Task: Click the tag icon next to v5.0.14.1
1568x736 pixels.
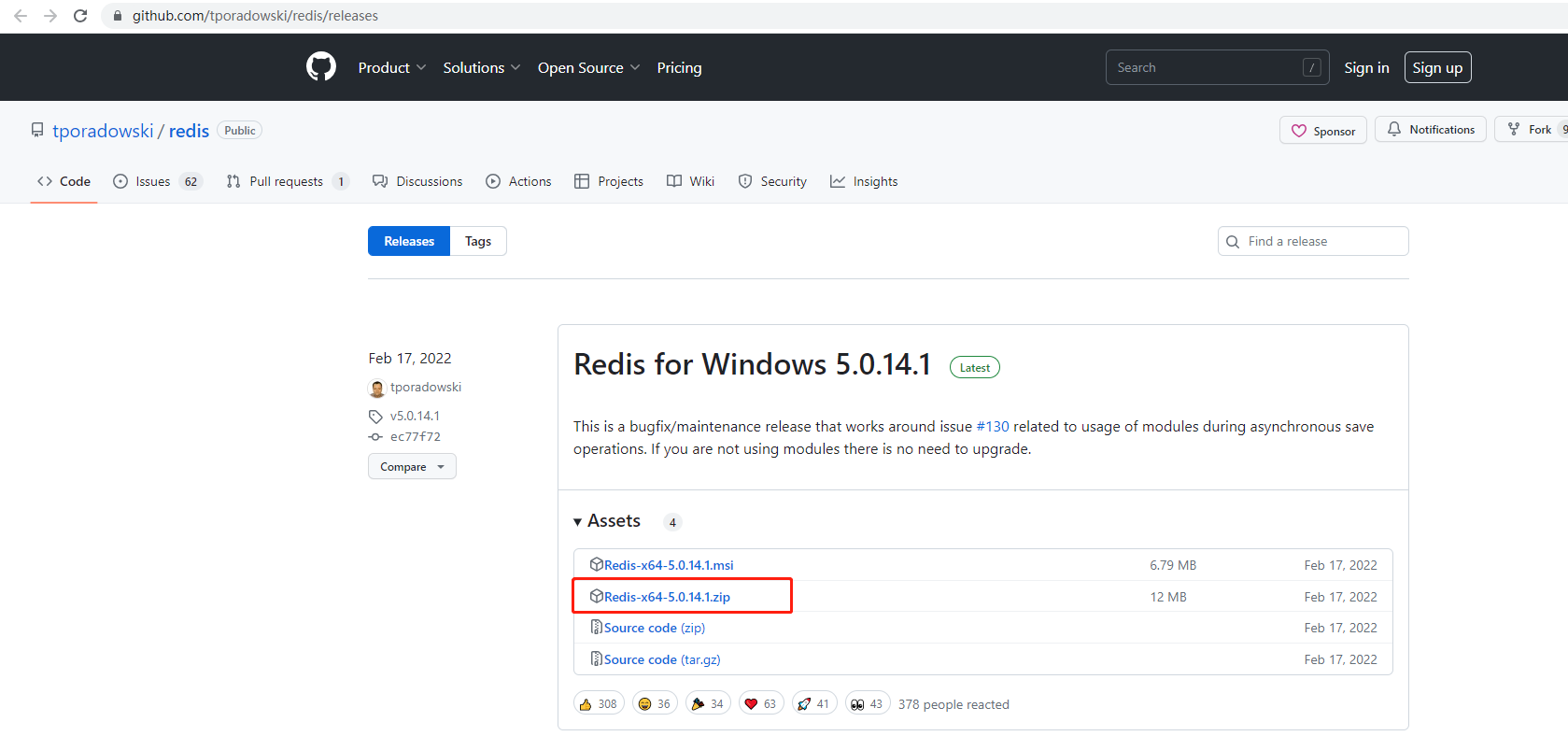Action: [375, 417]
